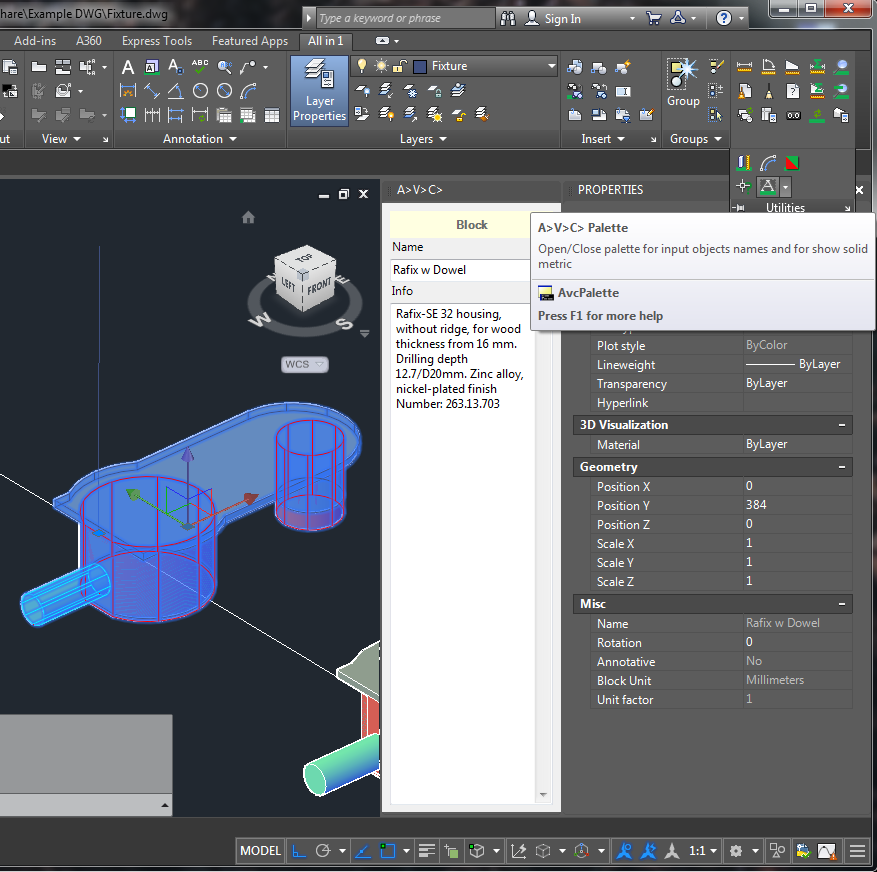Click the Autodesk Exchange Apps cart icon

pos(654,18)
